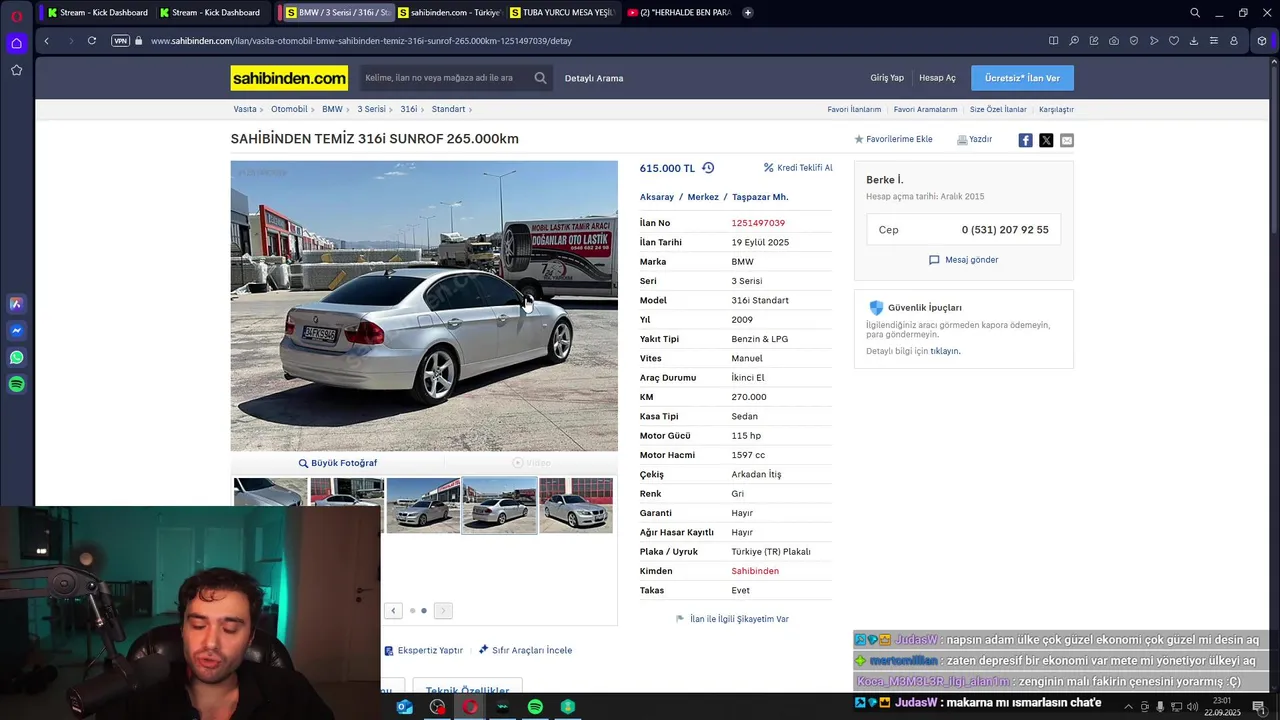
Task: Click Opera sidebar home icon
Action: [16, 43]
